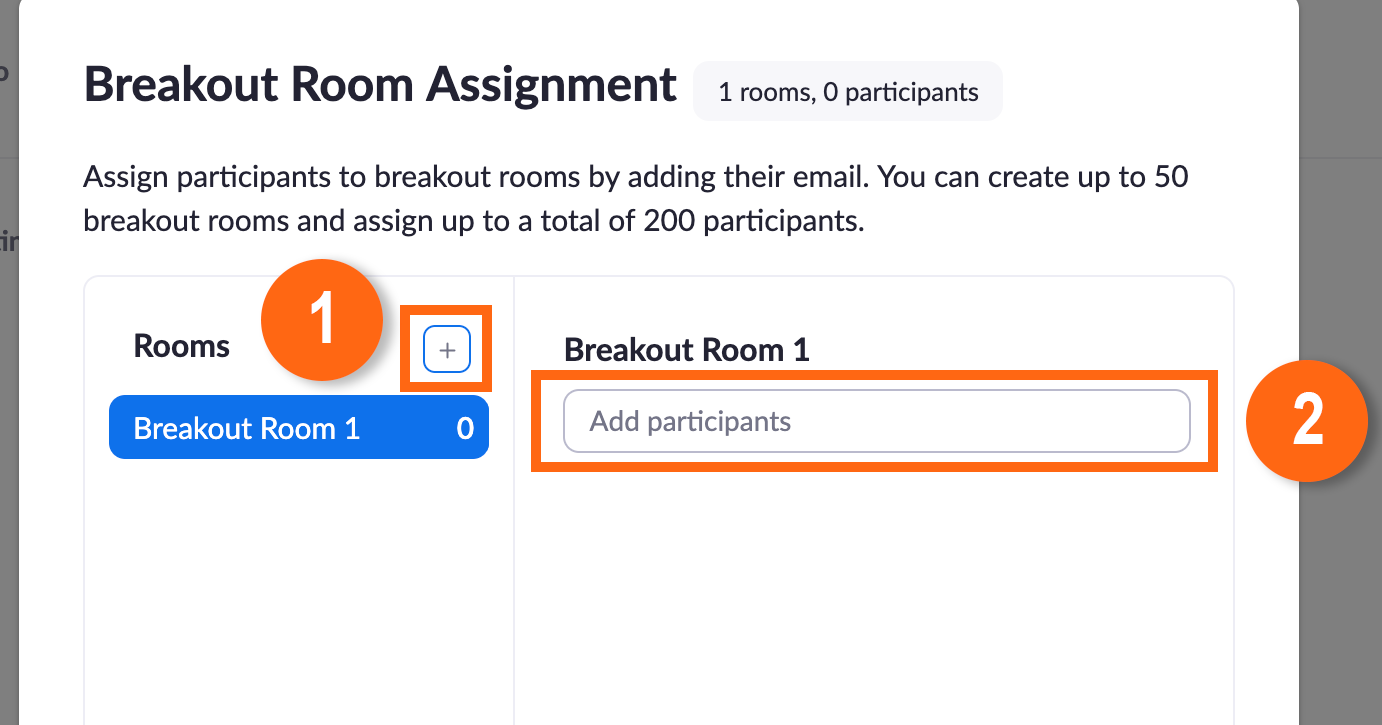Click the orange number 2 callout marker
Image resolution: width=1382 pixels, height=725 pixels.
1306,420
